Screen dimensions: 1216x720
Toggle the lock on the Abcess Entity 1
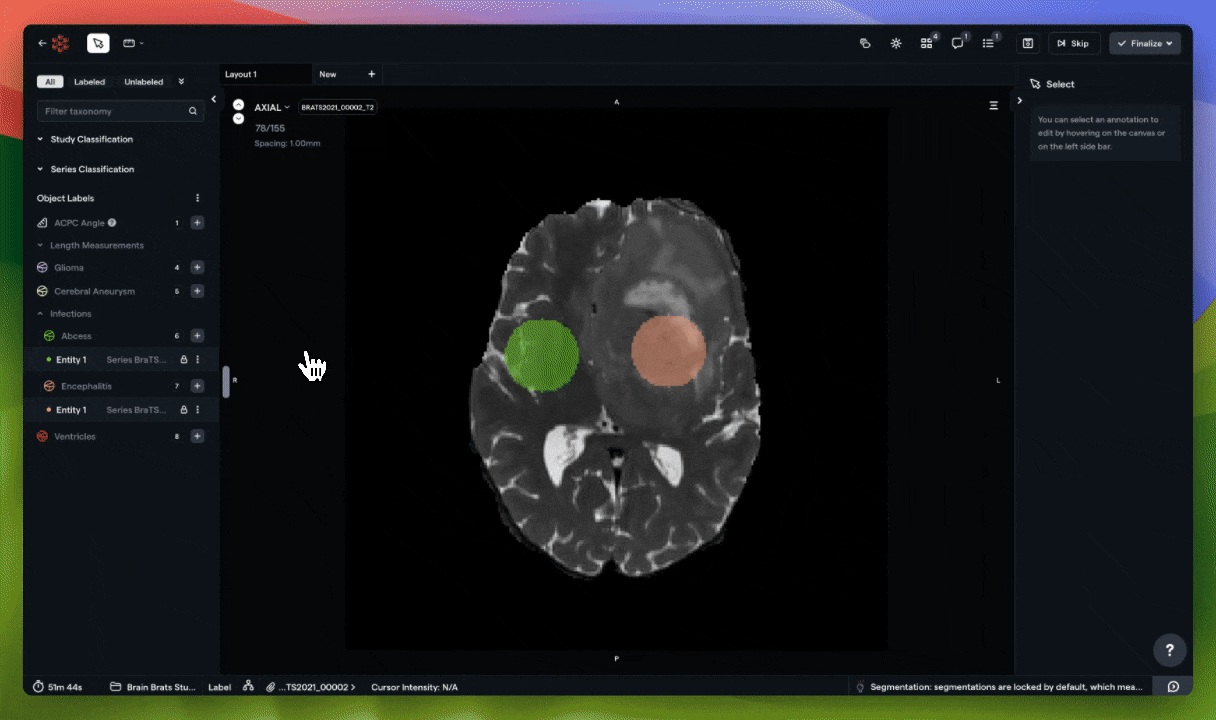coord(183,360)
